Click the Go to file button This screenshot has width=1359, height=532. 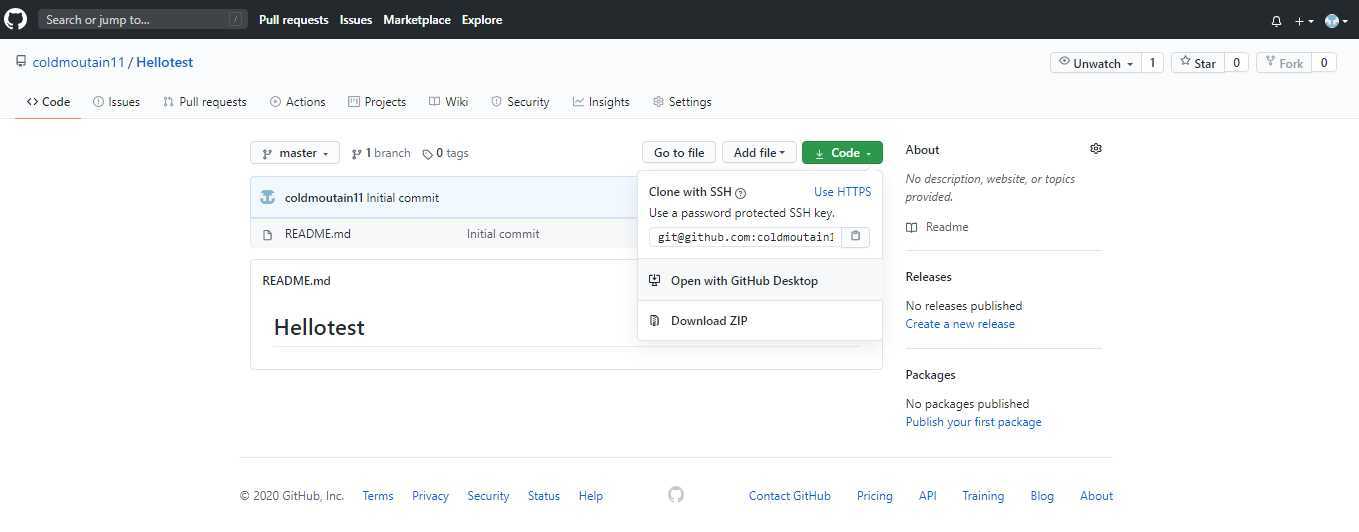pyautogui.click(x=679, y=153)
